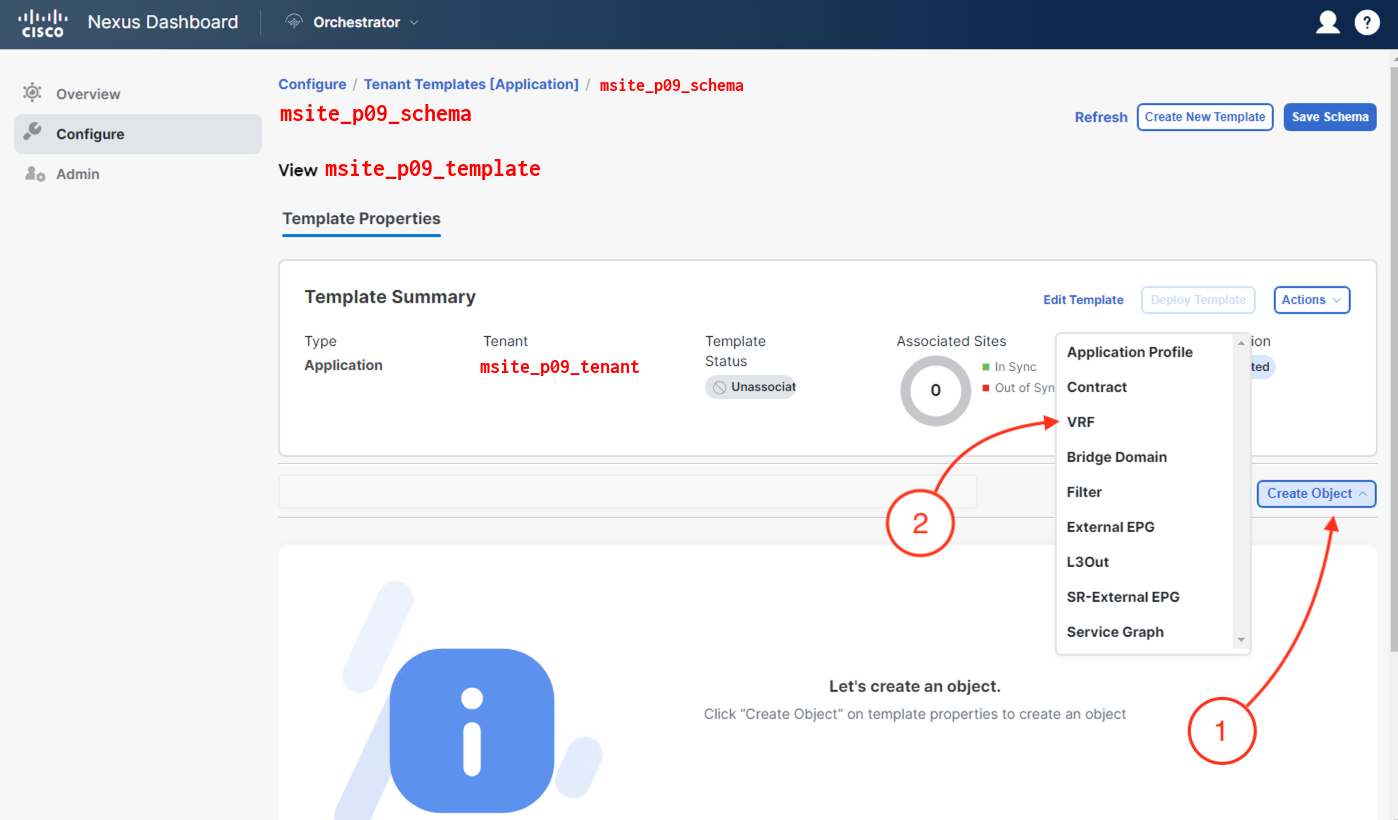Click the Overview gear icon in sidebar
This screenshot has width=1398, height=820.
tap(32, 93)
